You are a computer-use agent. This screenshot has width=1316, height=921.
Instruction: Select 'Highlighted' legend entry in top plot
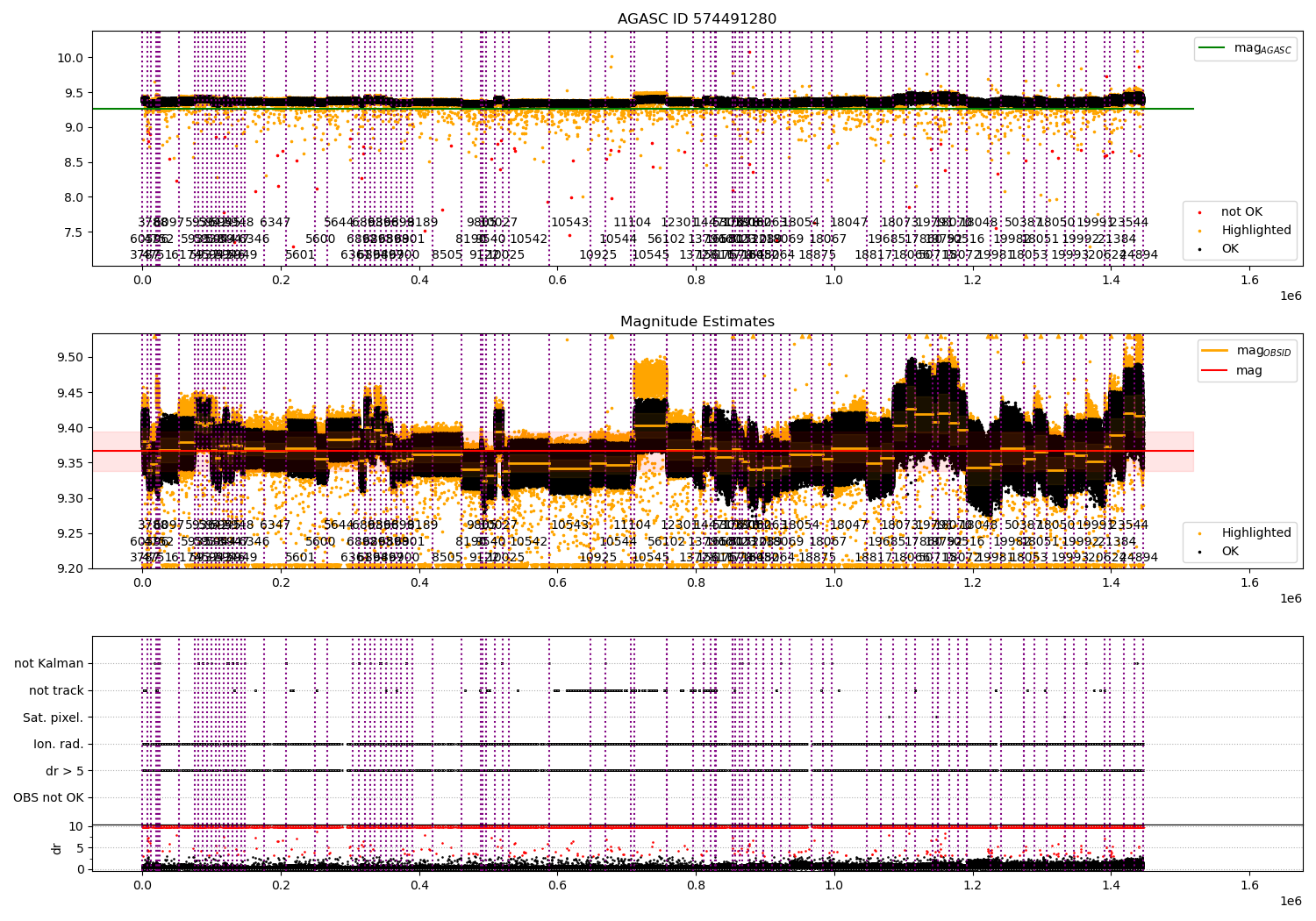(1246, 231)
